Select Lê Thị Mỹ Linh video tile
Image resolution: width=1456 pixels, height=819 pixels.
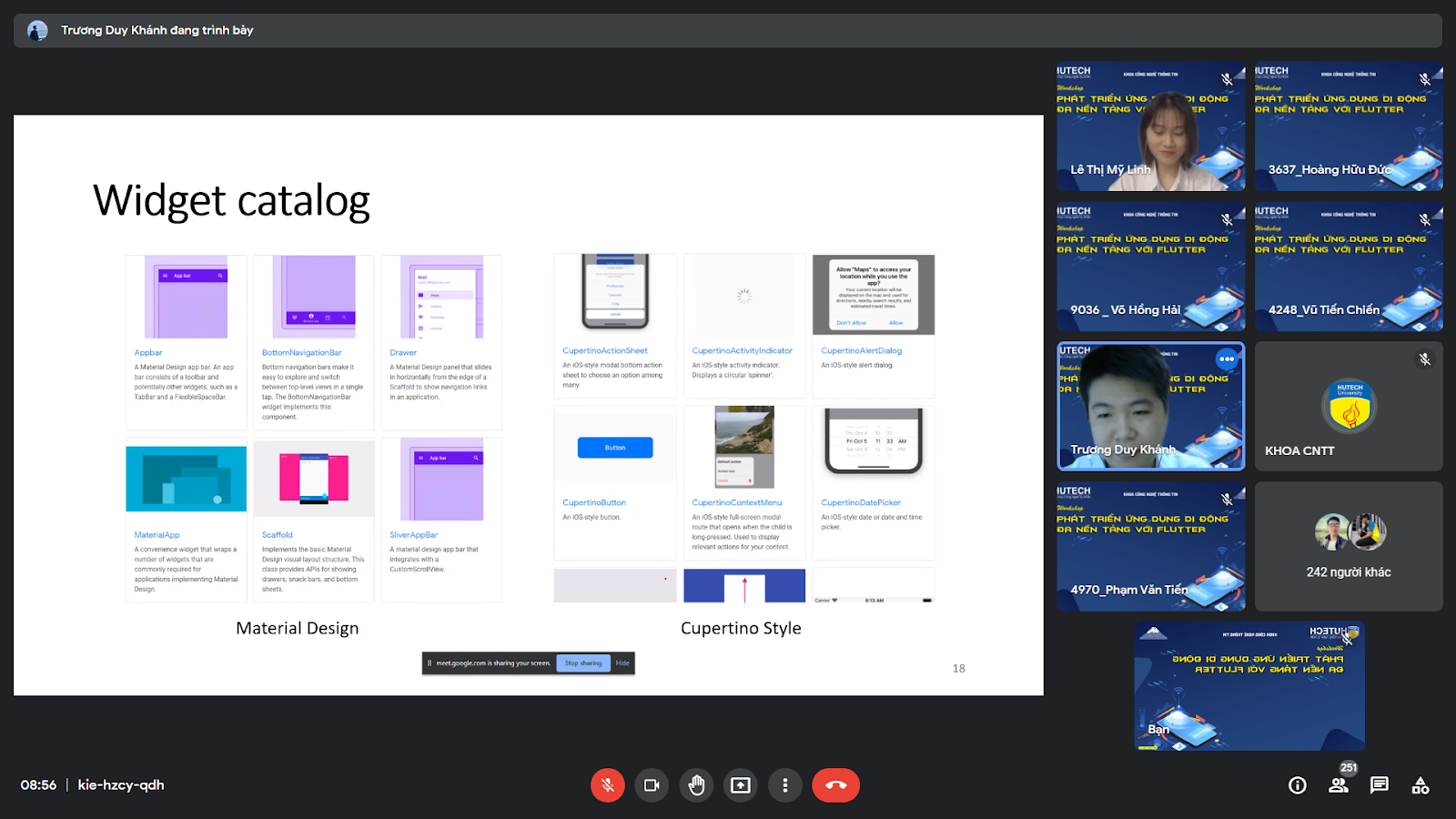point(1151,126)
